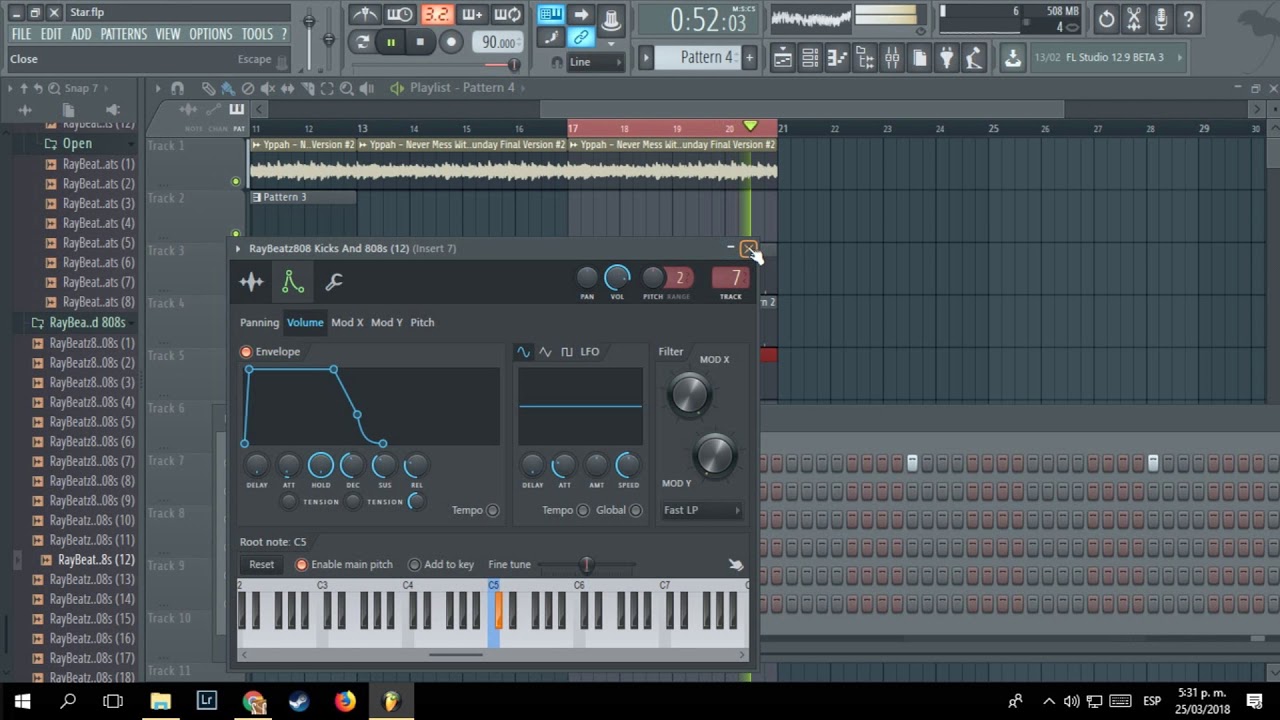The height and width of the screenshot is (720, 1280).
Task: Select the sine LFO shape
Action: tap(523, 352)
